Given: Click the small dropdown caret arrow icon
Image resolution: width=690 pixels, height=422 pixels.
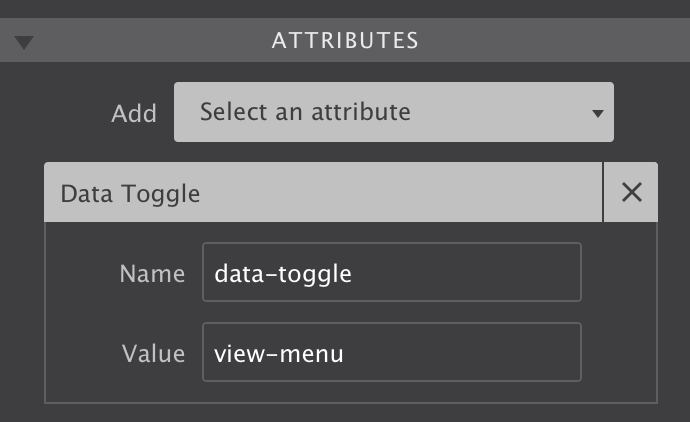Looking at the screenshot, I should (x=598, y=114).
